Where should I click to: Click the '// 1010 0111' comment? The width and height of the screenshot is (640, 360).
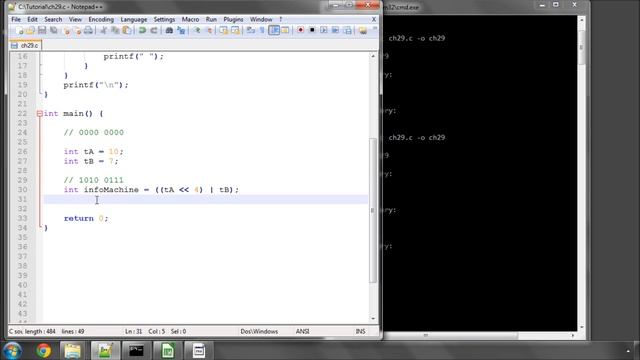(x=93, y=180)
